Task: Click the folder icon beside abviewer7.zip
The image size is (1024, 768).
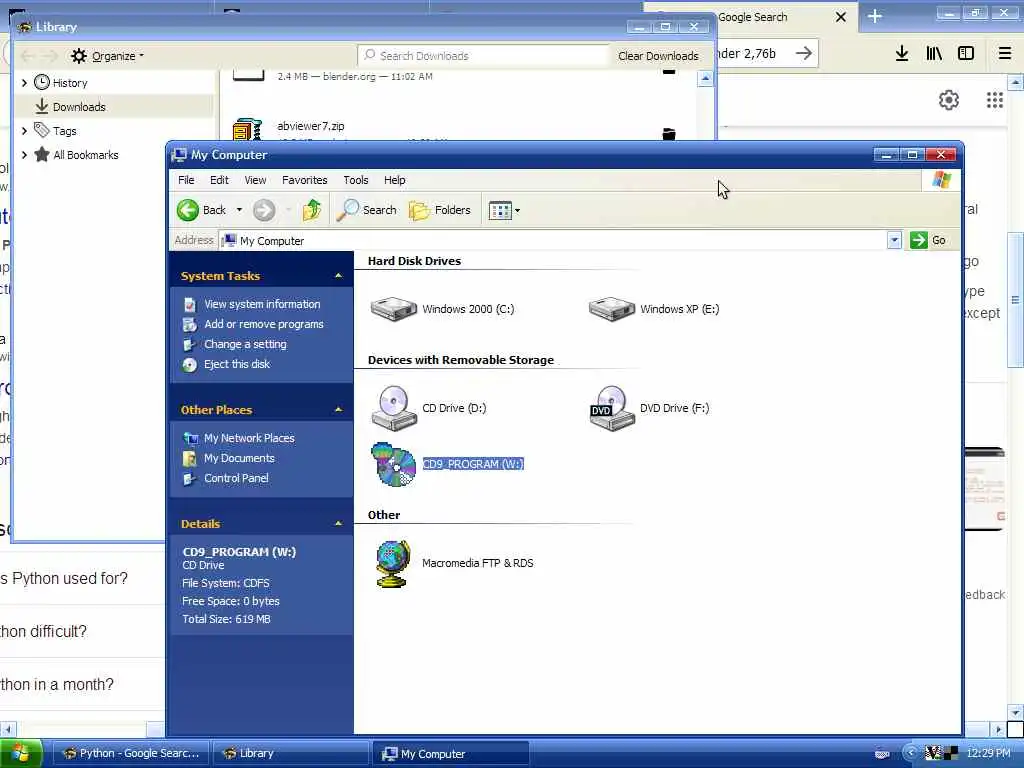Action: (669, 134)
